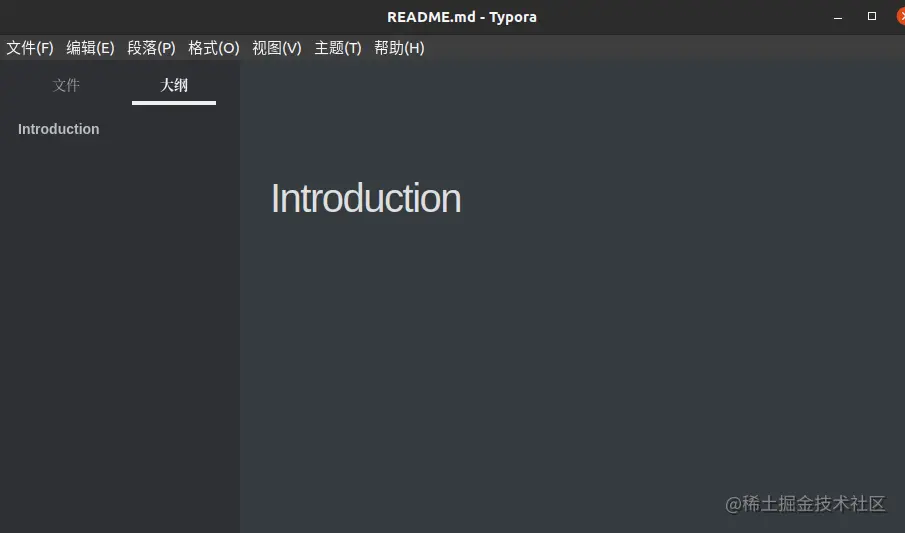Viewport: 905px width, 533px height.
Task: Jump to Introduction in the outline
Action: tap(58, 129)
